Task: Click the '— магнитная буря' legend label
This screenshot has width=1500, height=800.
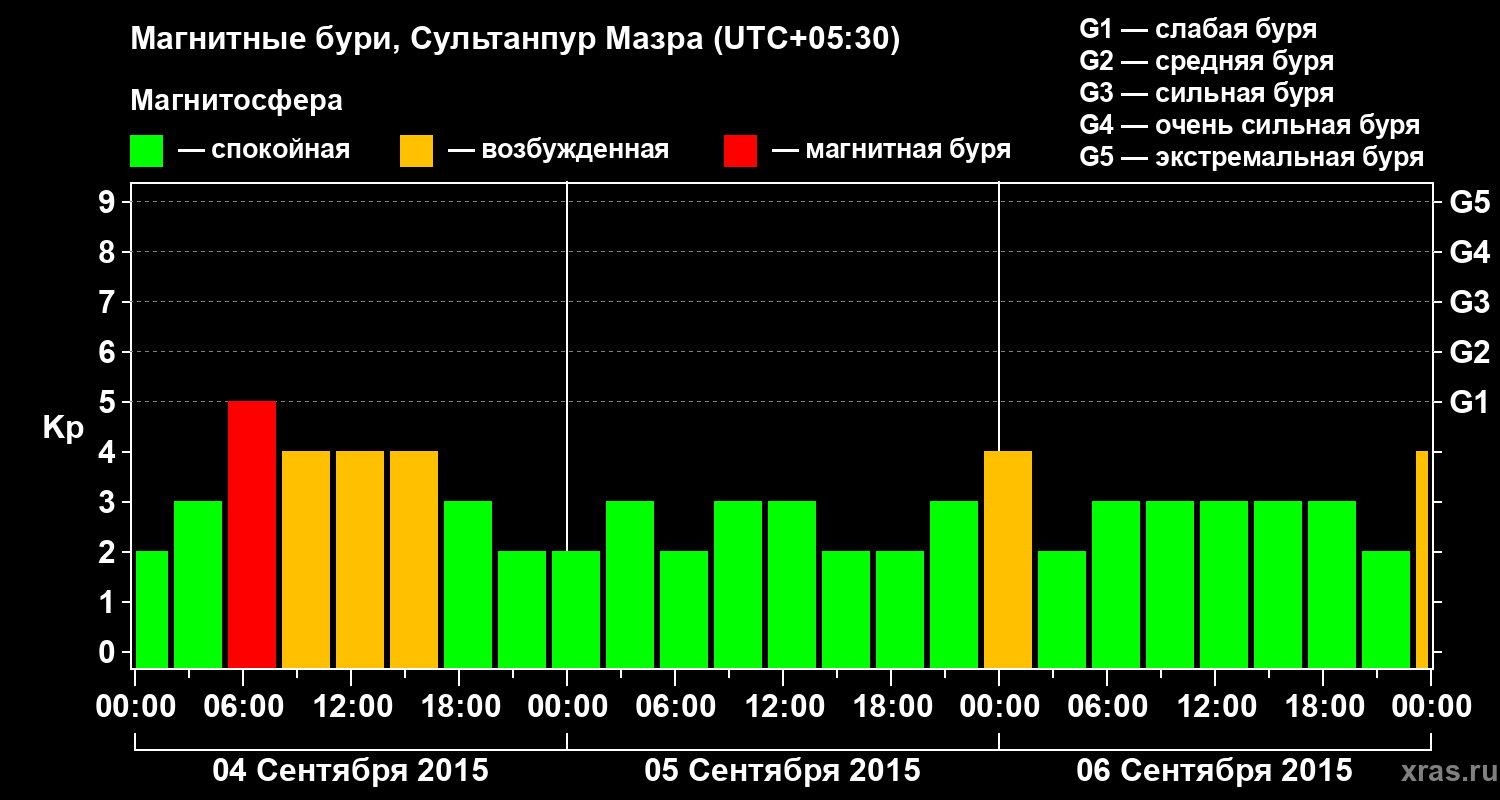Action: (x=891, y=150)
